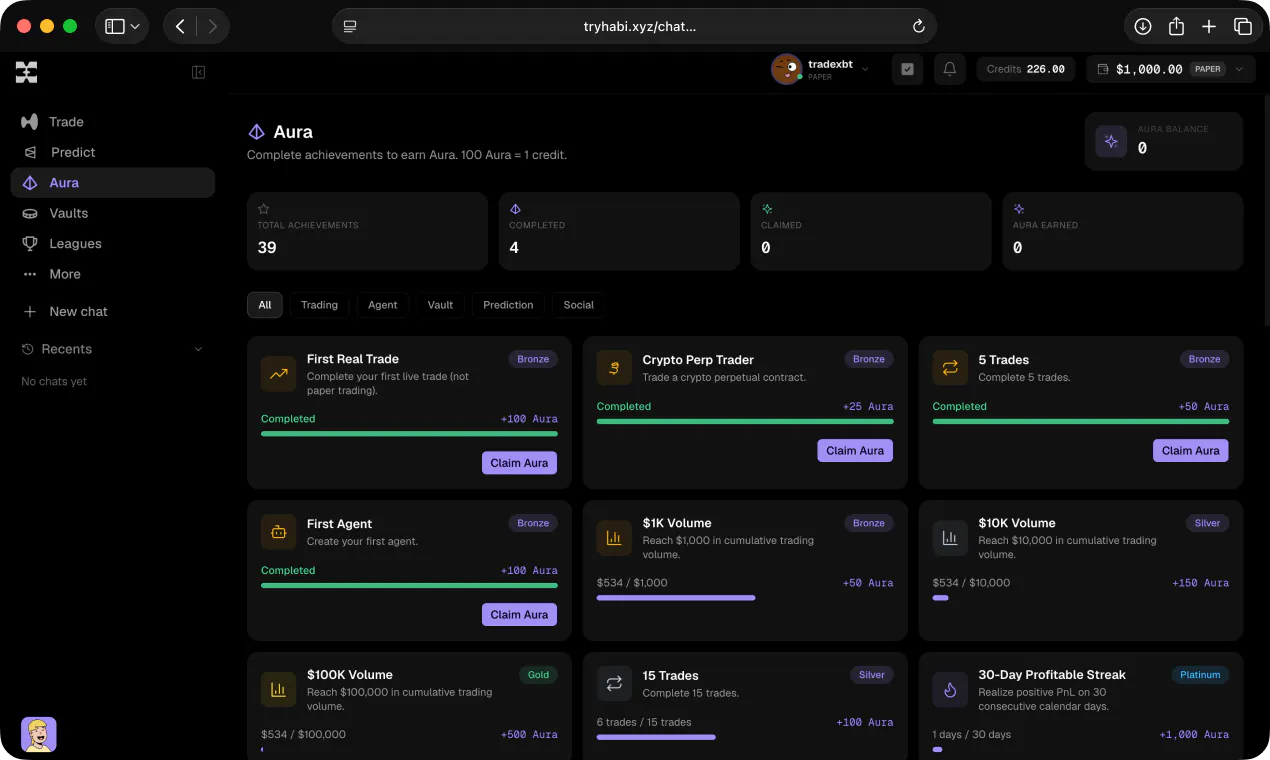Filter achievements by Social
Screen dimensions: 1270x760
[x=579, y=305]
